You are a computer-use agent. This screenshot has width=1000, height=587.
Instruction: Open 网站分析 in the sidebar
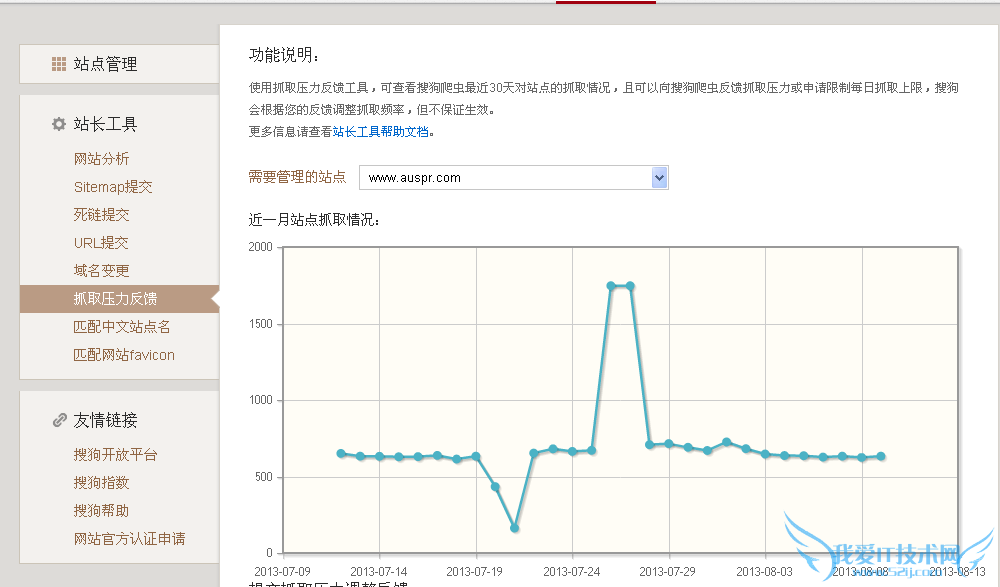point(101,159)
